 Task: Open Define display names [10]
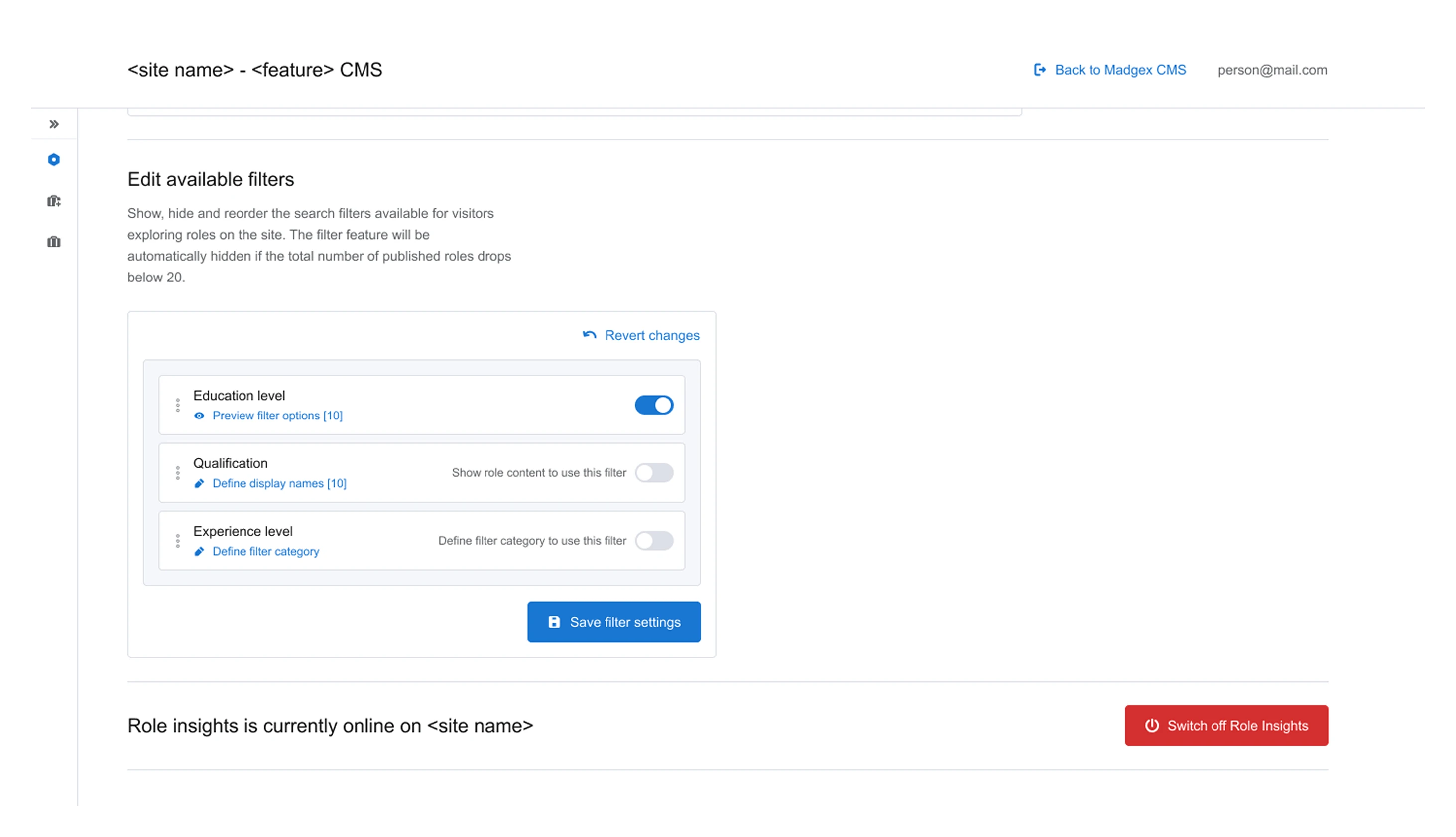(x=279, y=483)
